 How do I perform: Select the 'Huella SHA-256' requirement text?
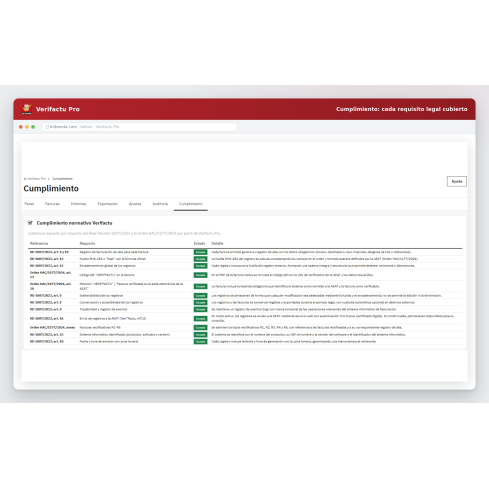113,259
